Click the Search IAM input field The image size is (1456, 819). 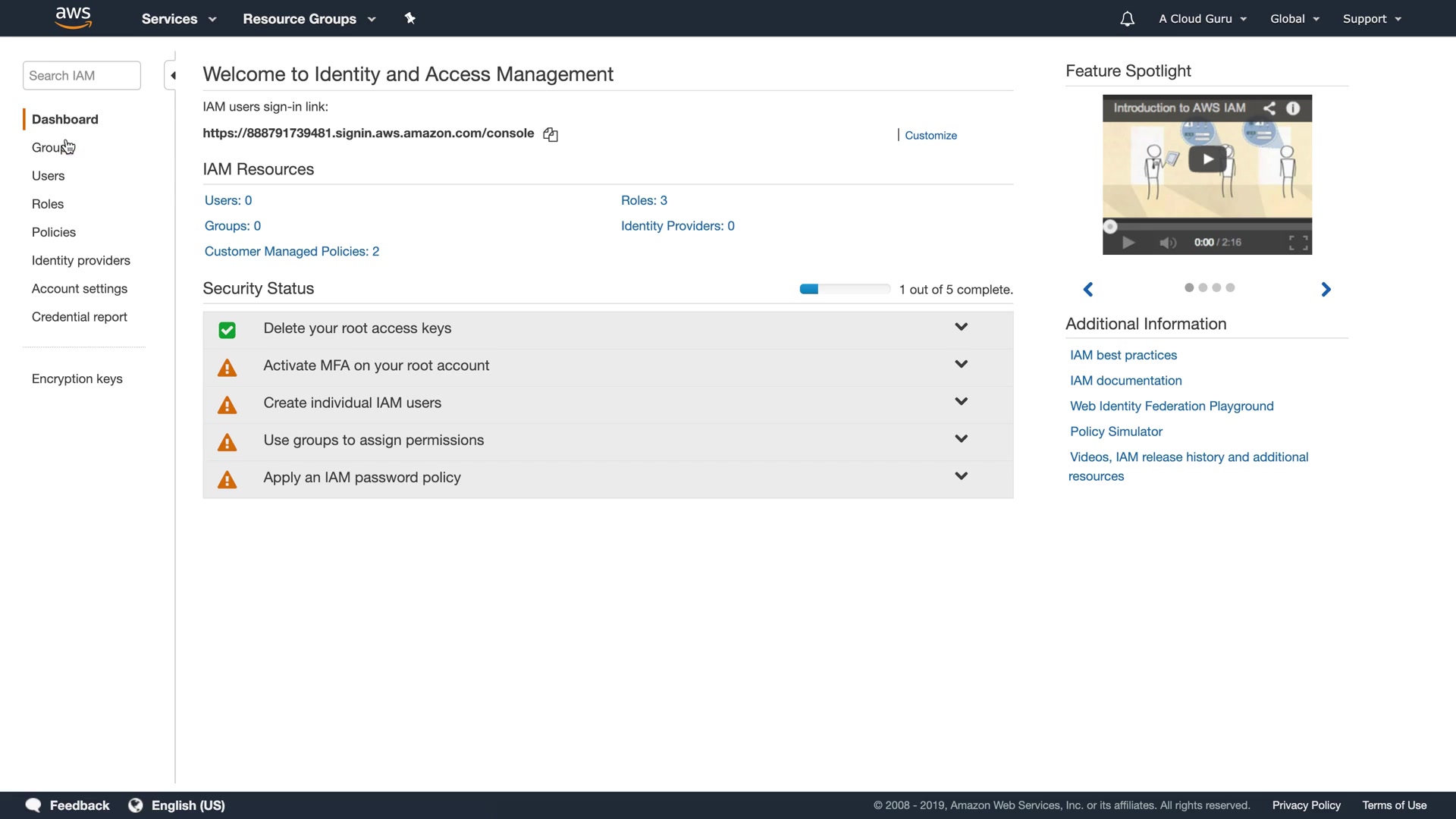point(81,76)
